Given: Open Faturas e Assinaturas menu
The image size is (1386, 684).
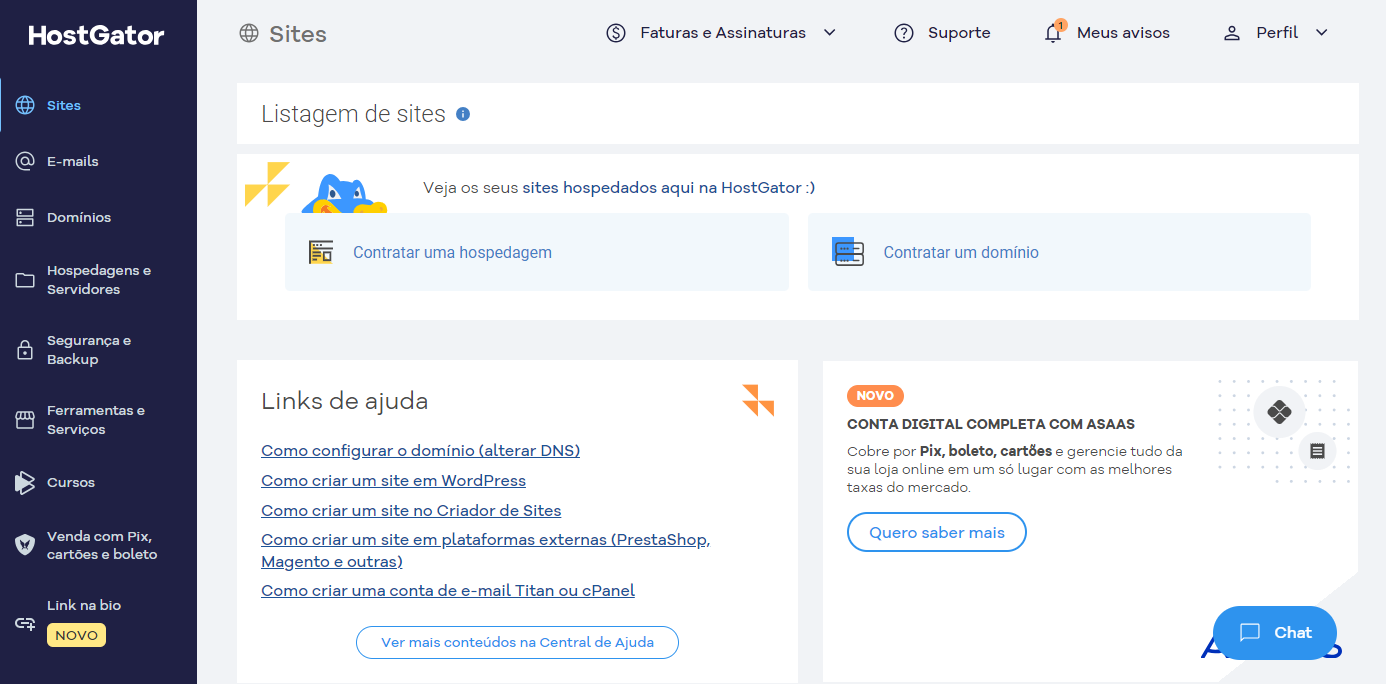Looking at the screenshot, I should (721, 33).
